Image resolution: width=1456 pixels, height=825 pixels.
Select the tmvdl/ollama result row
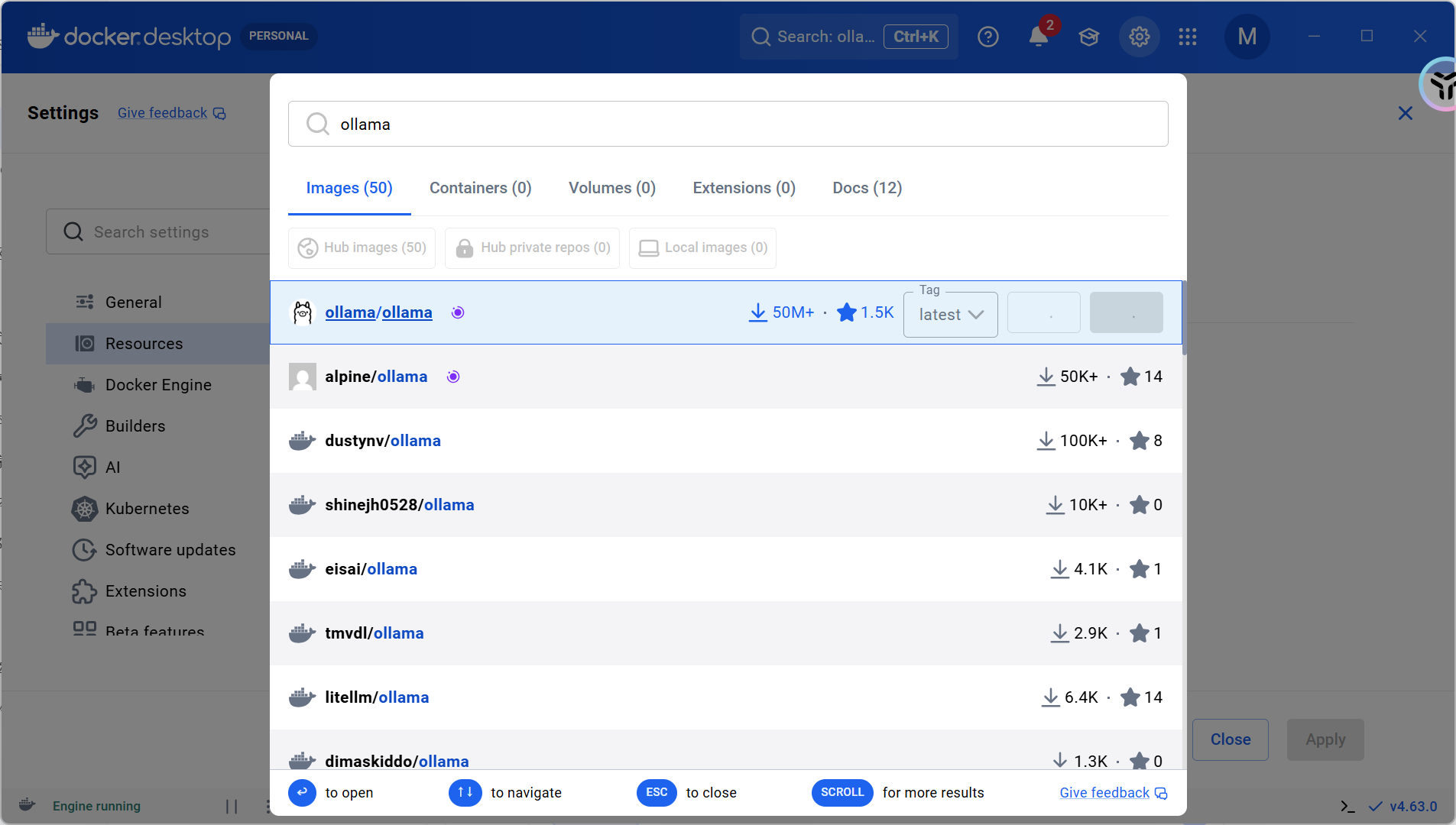tap(726, 633)
